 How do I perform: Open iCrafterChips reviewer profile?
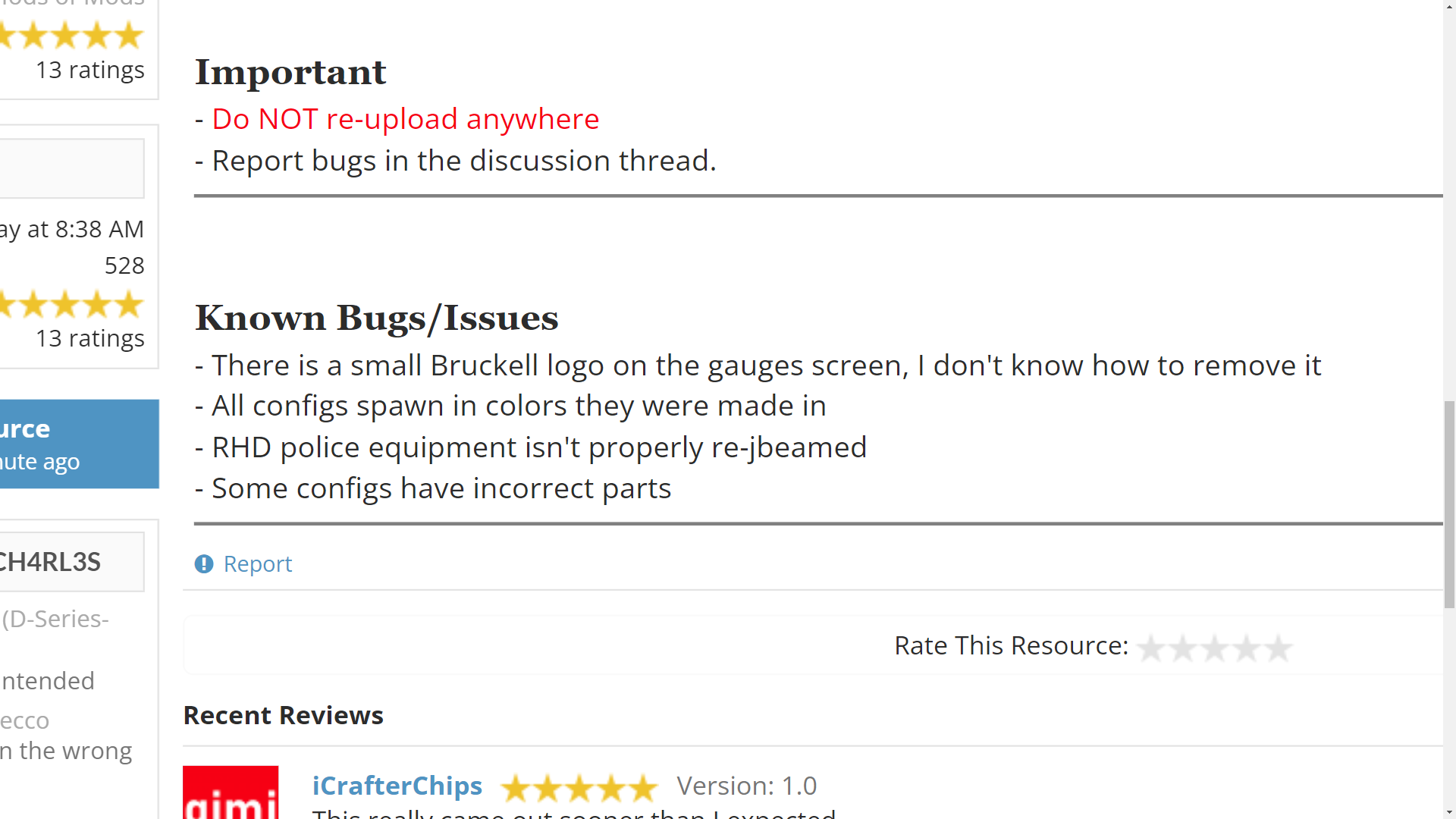(397, 786)
